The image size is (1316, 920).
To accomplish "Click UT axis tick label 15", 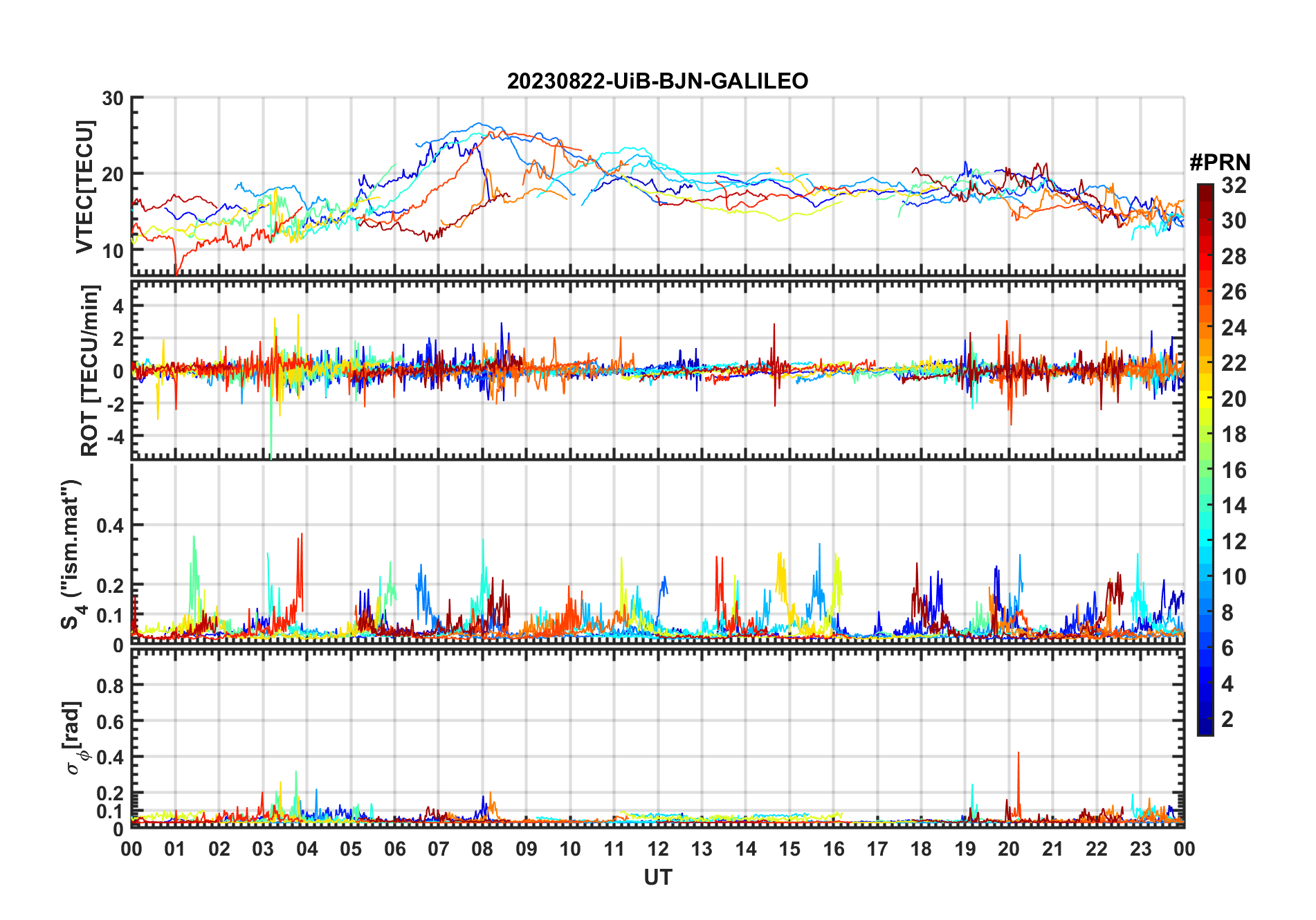I will click(789, 849).
